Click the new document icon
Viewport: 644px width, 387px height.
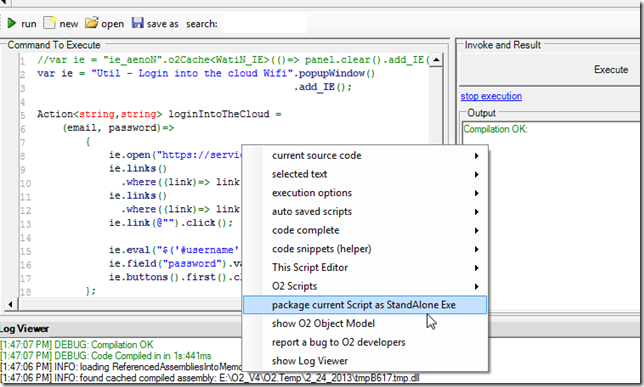(x=49, y=23)
